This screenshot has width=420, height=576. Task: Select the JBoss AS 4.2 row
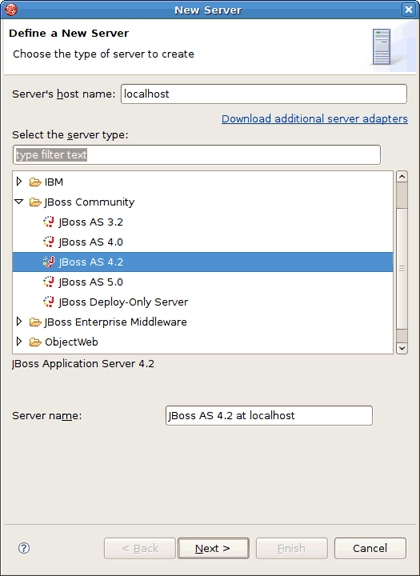coord(203,262)
